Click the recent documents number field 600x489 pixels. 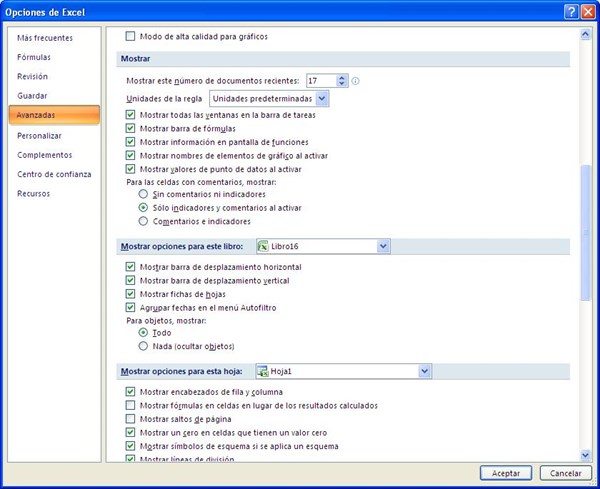click(322, 81)
